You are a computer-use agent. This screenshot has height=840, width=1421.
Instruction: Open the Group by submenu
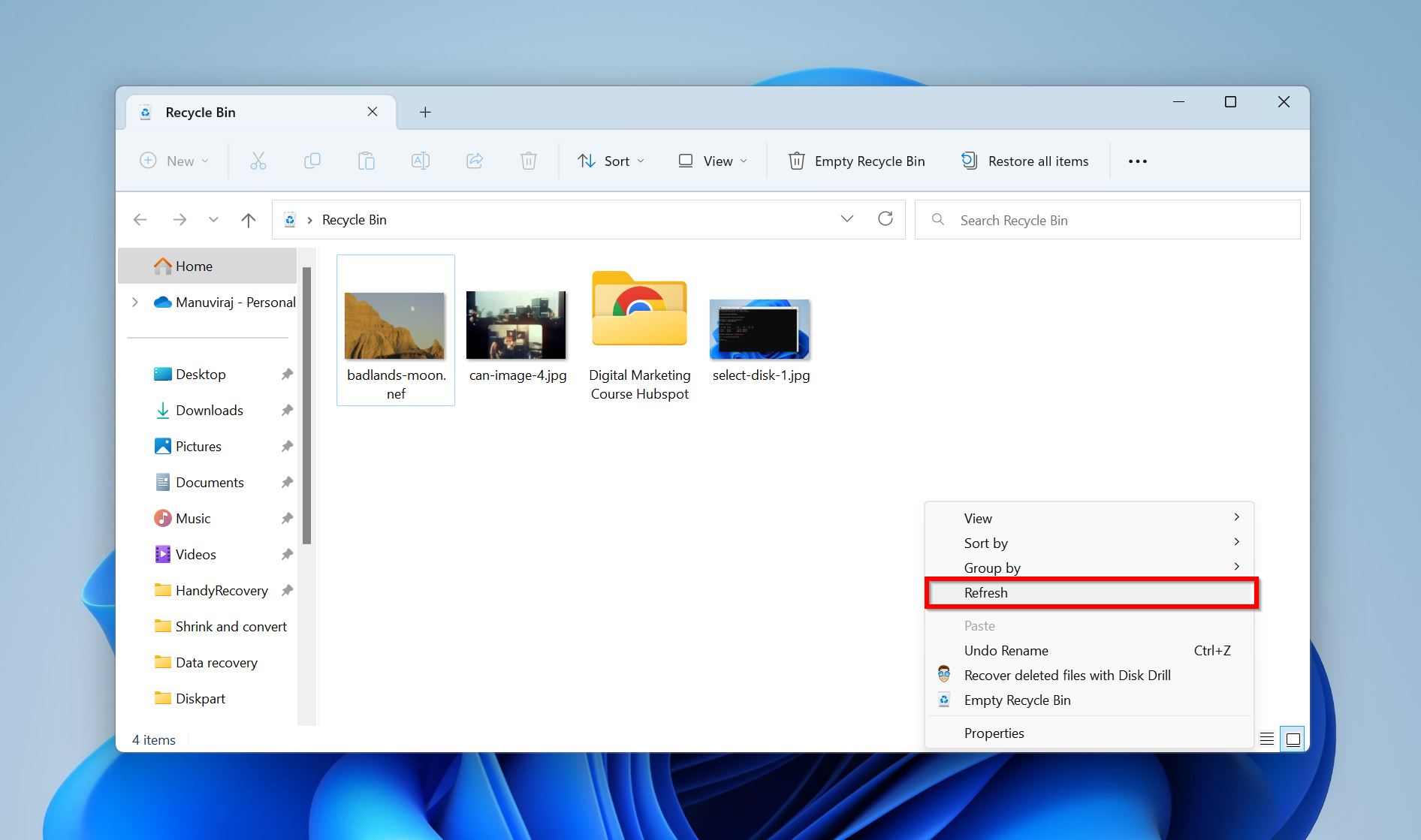click(1089, 568)
